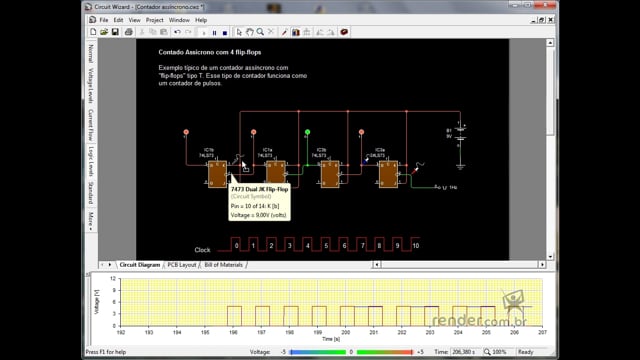The width and height of the screenshot is (640, 360).
Task: Select the Standard view style
Action: [91, 193]
